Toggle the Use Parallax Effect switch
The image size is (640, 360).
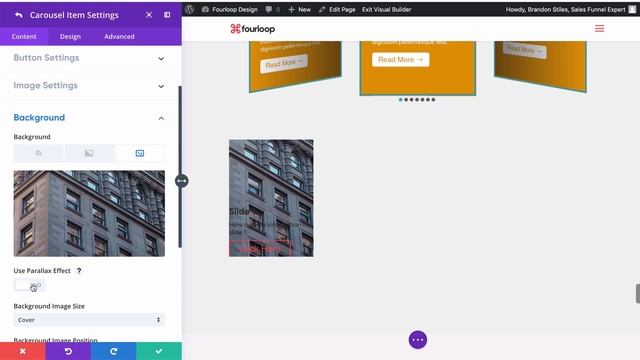29,285
